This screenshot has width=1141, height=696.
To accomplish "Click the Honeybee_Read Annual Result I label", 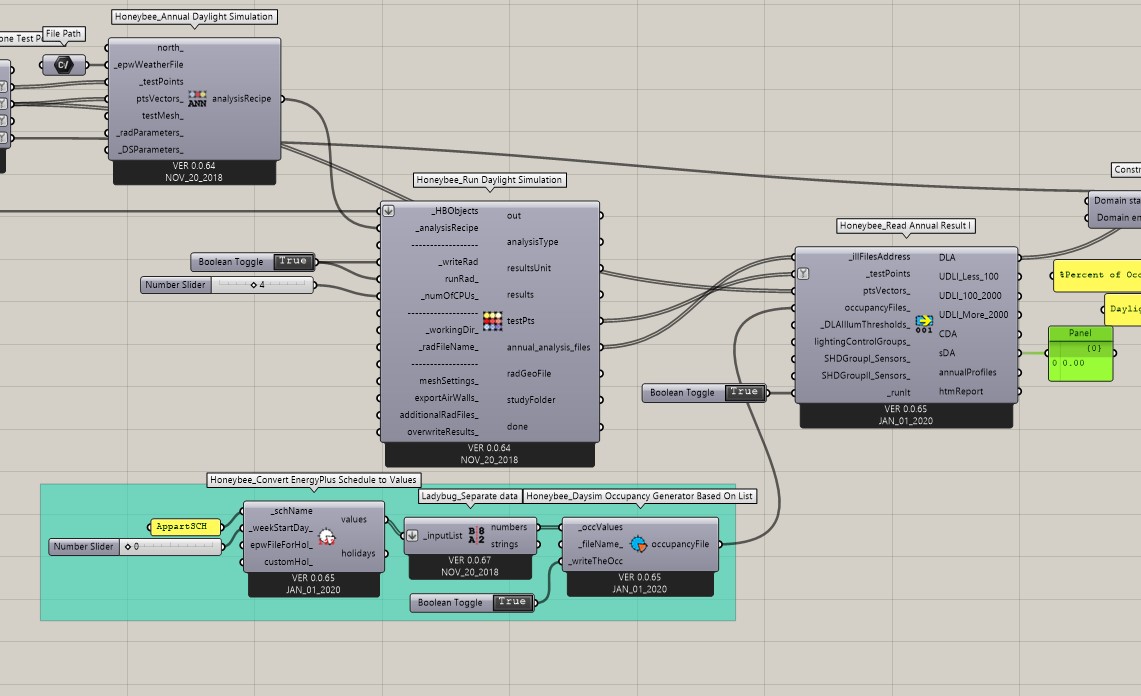I will click(x=906, y=226).
